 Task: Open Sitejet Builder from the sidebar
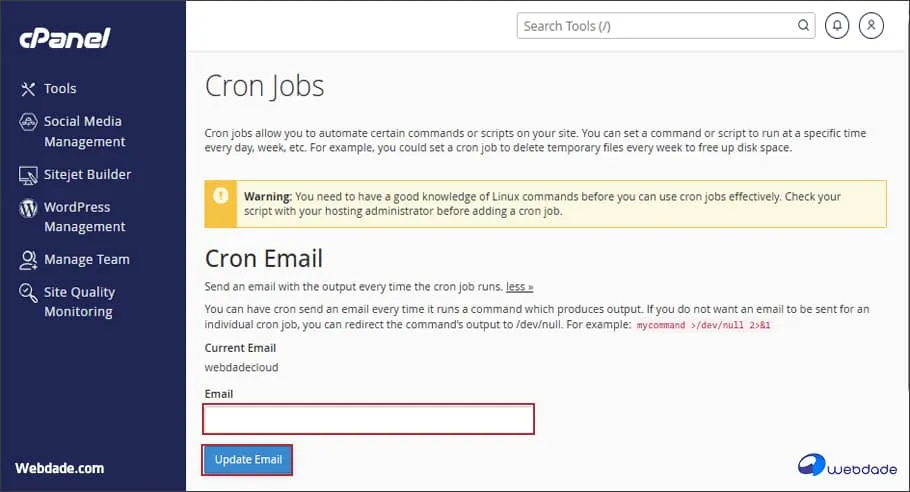(87, 175)
